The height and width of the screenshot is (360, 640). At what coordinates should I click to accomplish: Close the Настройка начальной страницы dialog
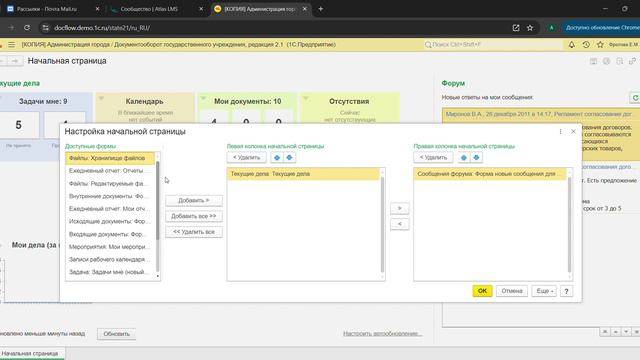(573, 131)
